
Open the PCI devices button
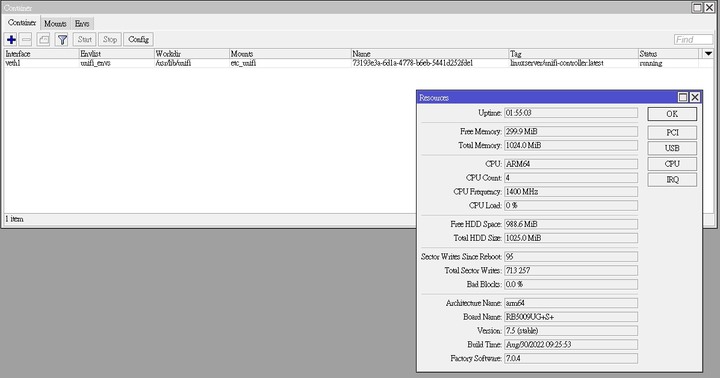672,133
